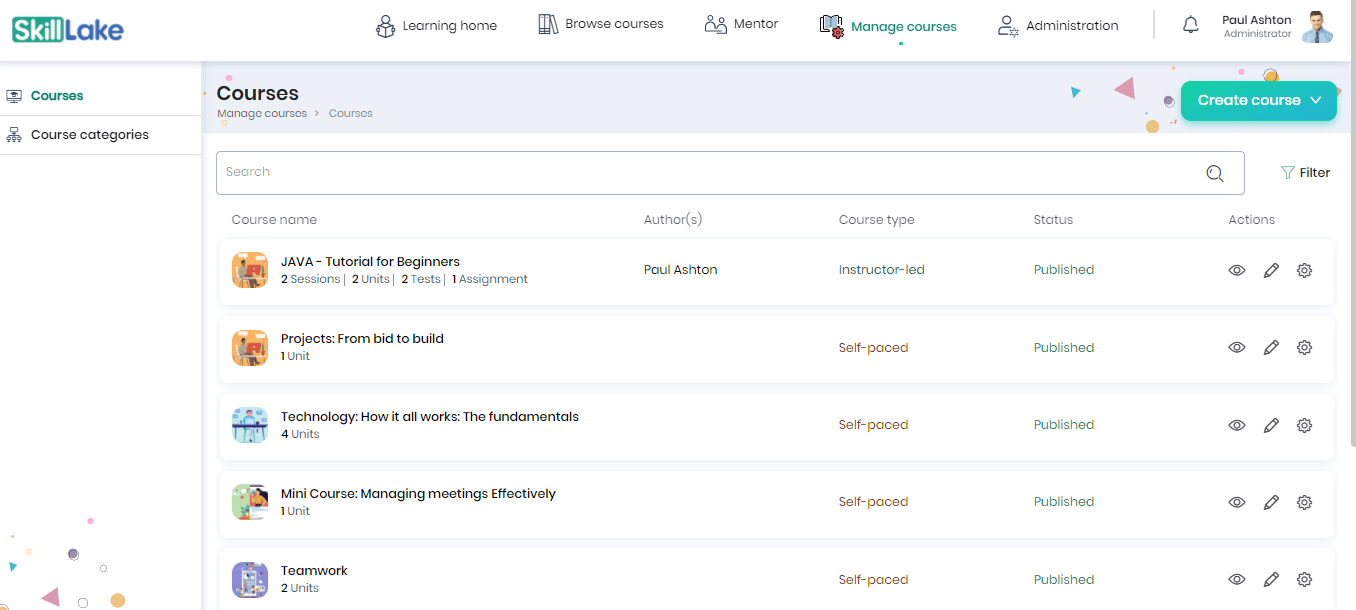Preview Teamwork course with eye icon
The image size is (1356, 610).
[1237, 579]
